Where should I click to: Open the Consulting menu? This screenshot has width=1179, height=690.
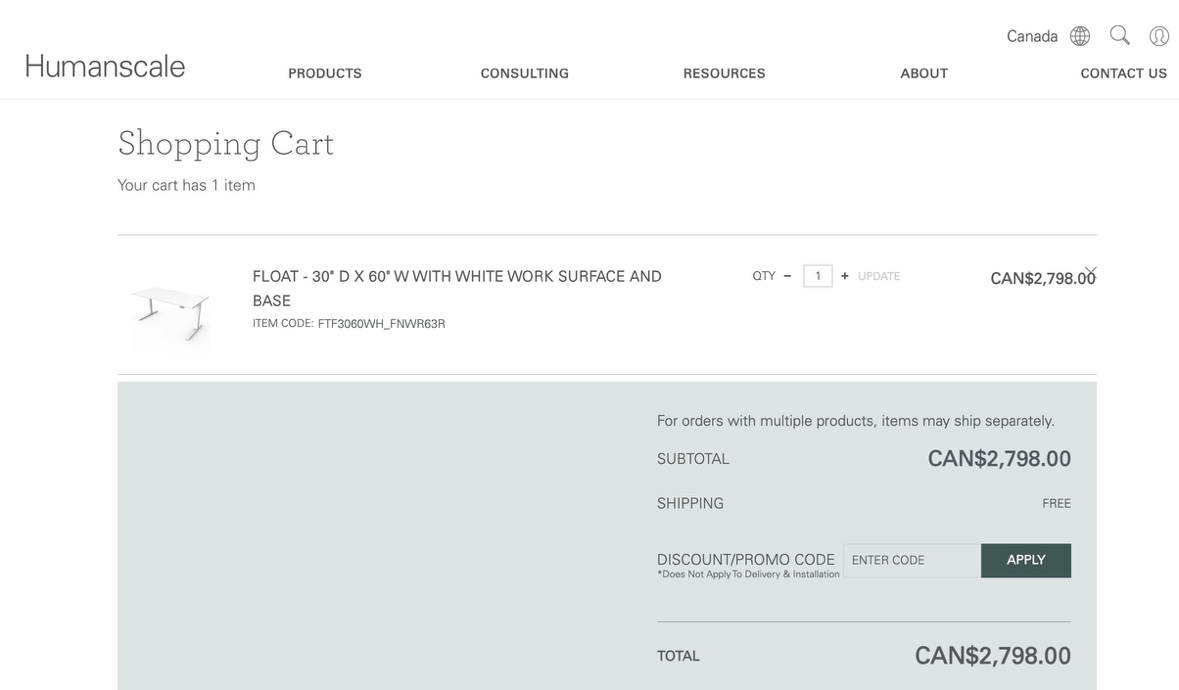pos(525,74)
